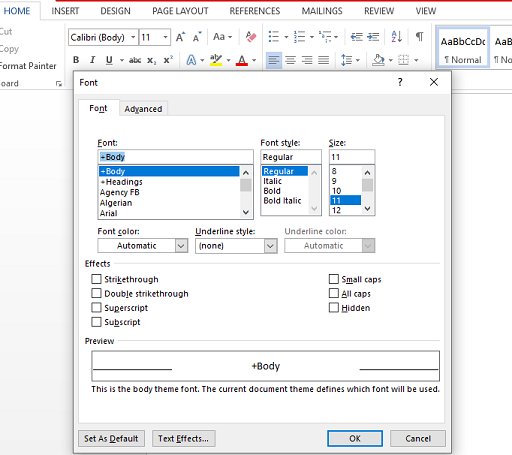Click OK button in Font dialog

click(x=355, y=438)
